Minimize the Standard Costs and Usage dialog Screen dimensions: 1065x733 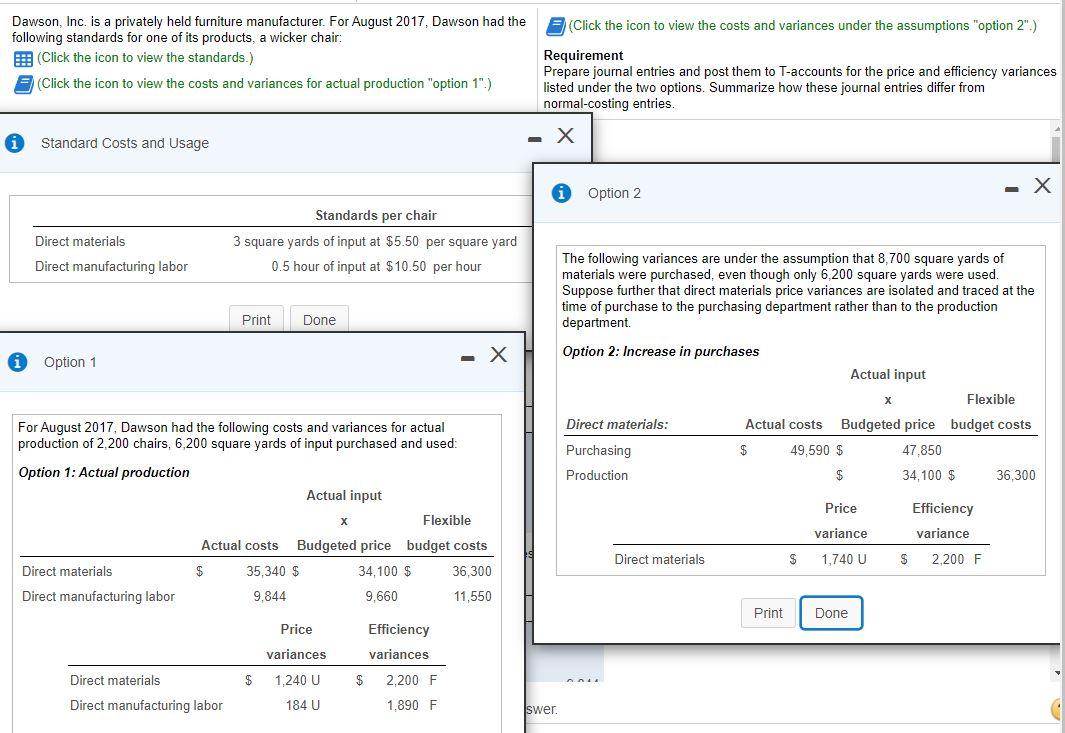click(x=535, y=140)
